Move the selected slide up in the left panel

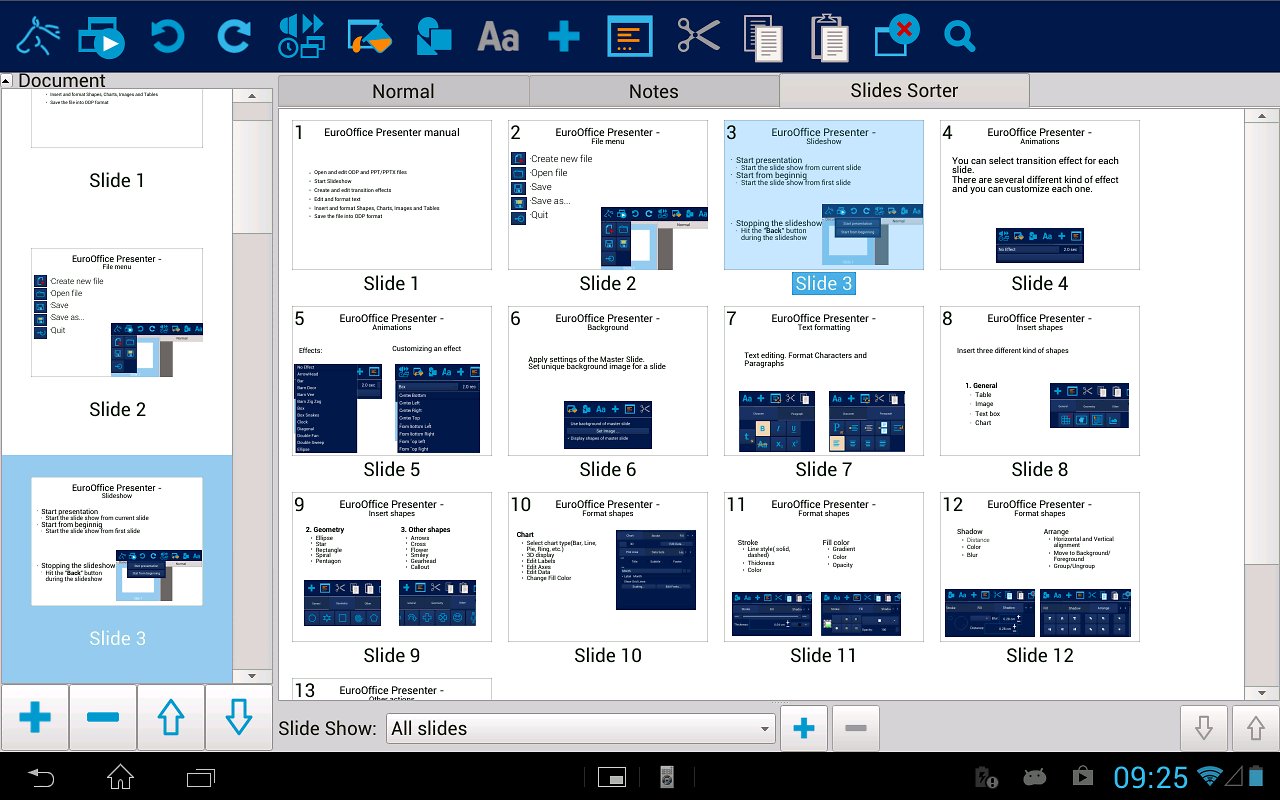click(x=171, y=717)
